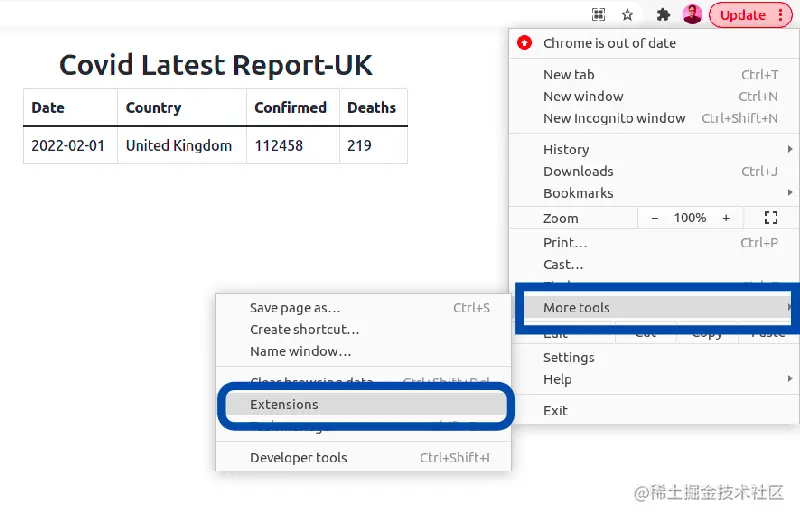Click the 219 deaths cell
The image size is (800, 518).
tap(373, 145)
